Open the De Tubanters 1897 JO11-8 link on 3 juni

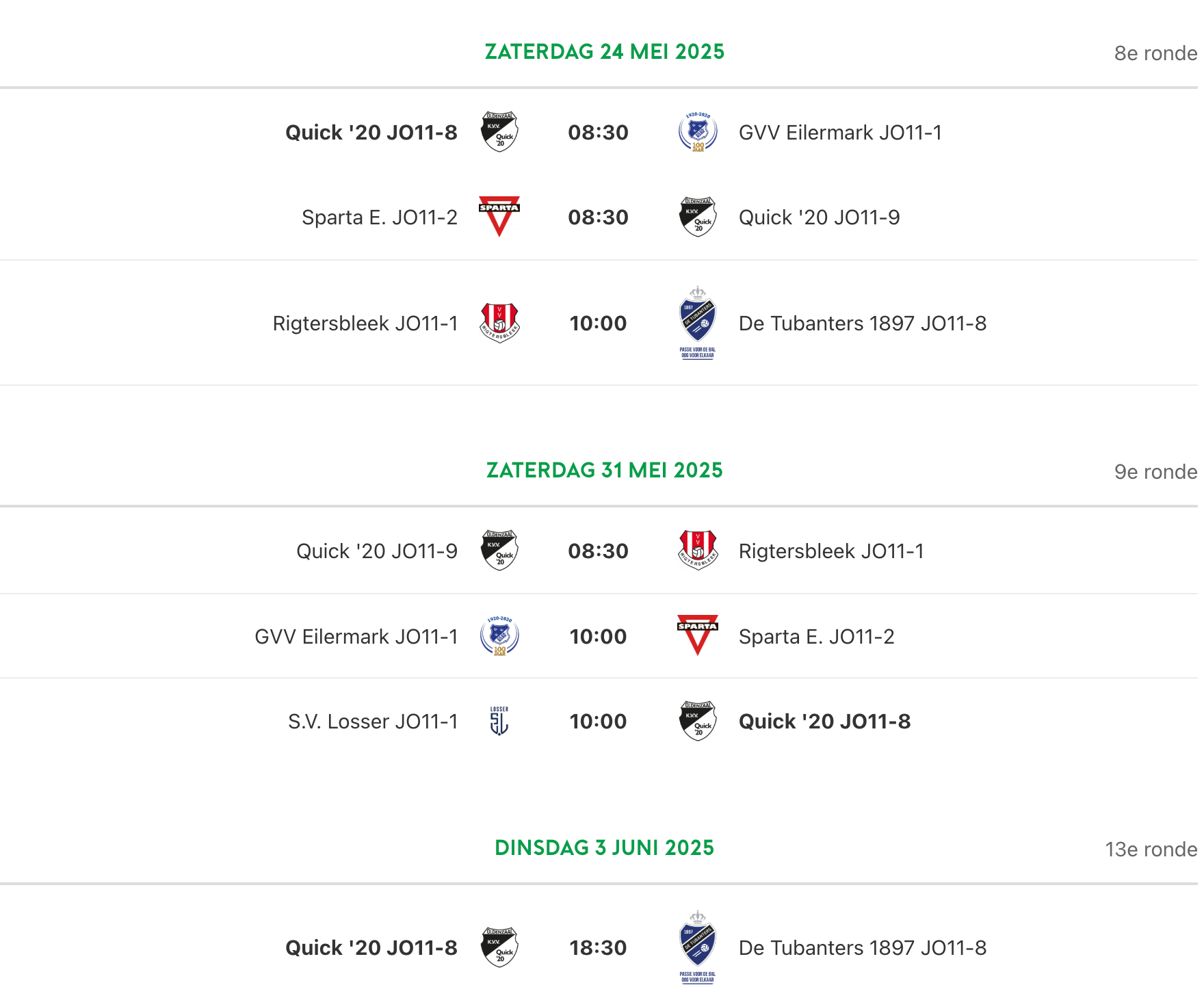coord(863,948)
